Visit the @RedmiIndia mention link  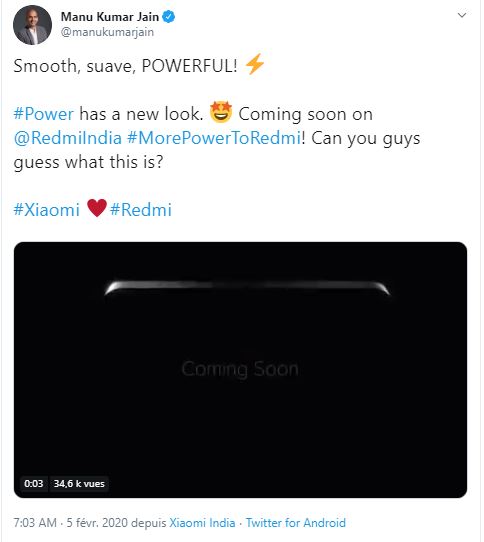click(68, 138)
